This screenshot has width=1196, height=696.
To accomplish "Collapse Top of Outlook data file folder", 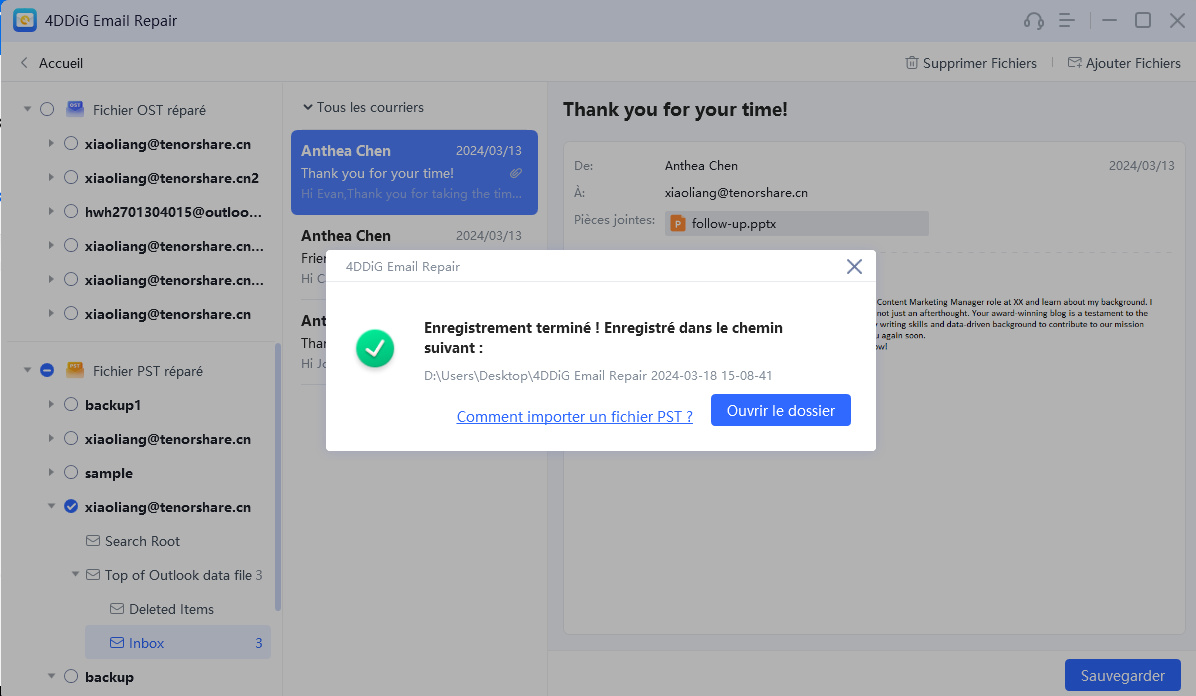I will [x=75, y=574].
